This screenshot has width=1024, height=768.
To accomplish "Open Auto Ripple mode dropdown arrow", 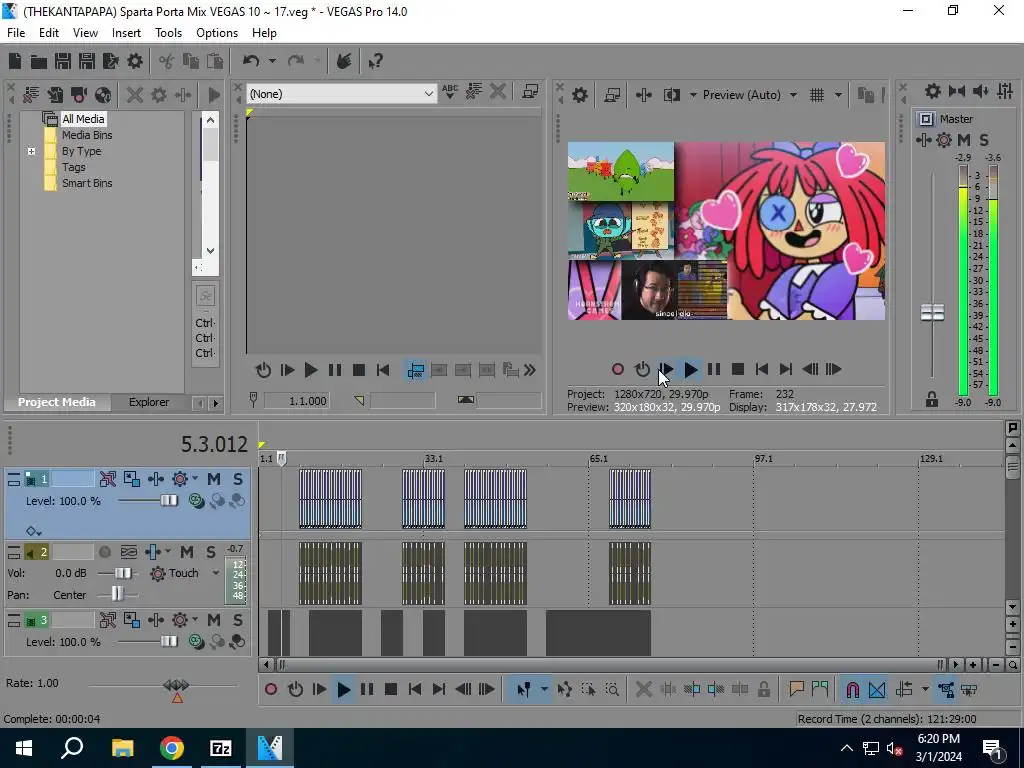I will [925, 689].
